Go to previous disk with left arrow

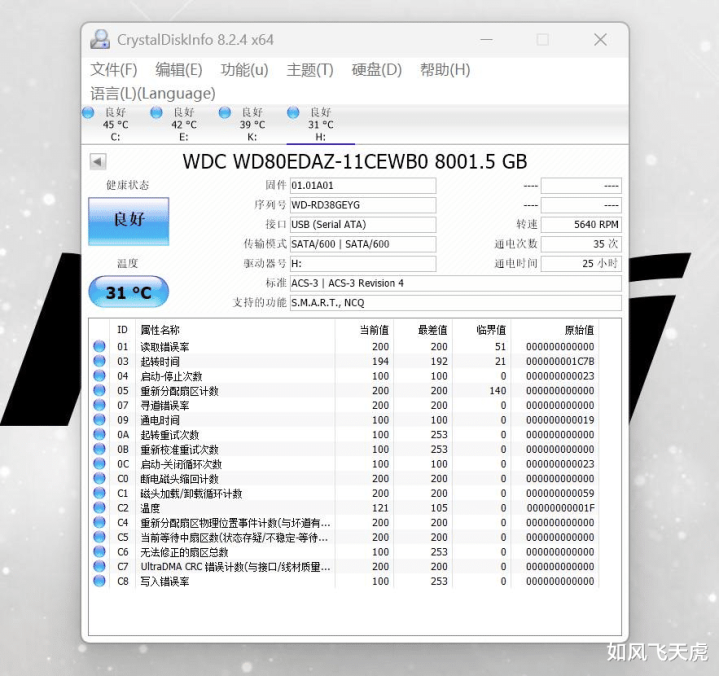(98, 161)
